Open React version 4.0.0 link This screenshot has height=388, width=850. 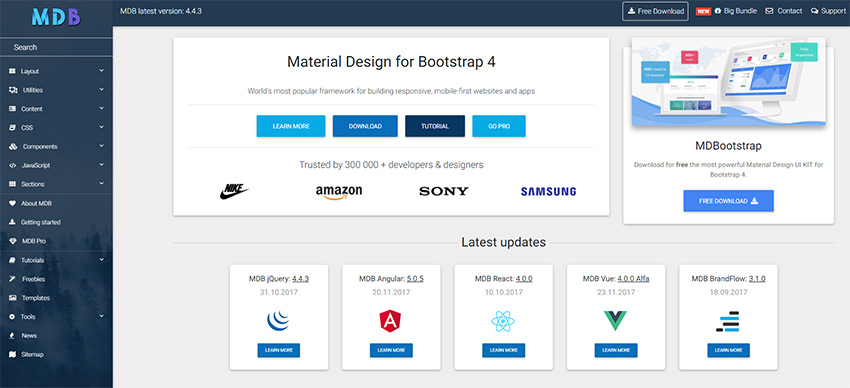(524, 279)
